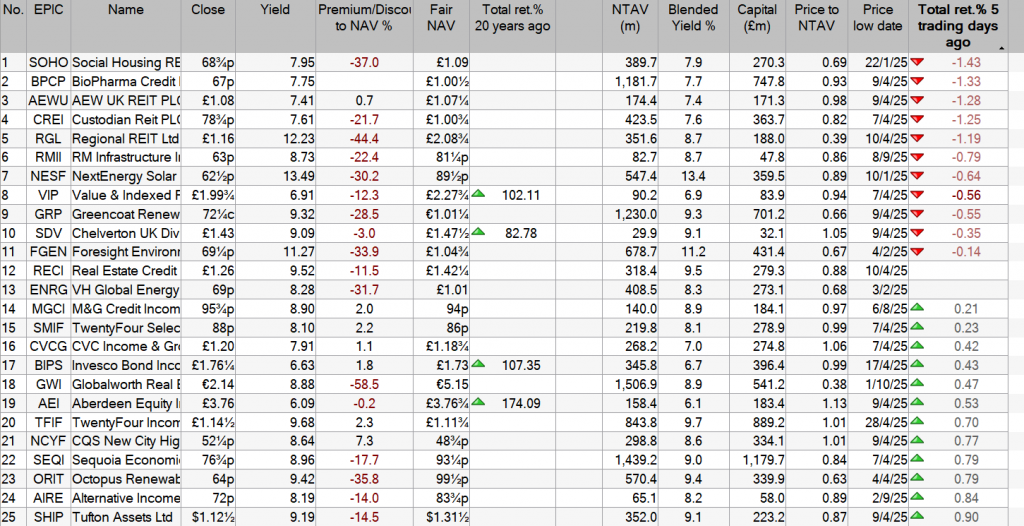Click green up arrow in SHIP row
The width and height of the screenshot is (1024, 526).
point(917,515)
